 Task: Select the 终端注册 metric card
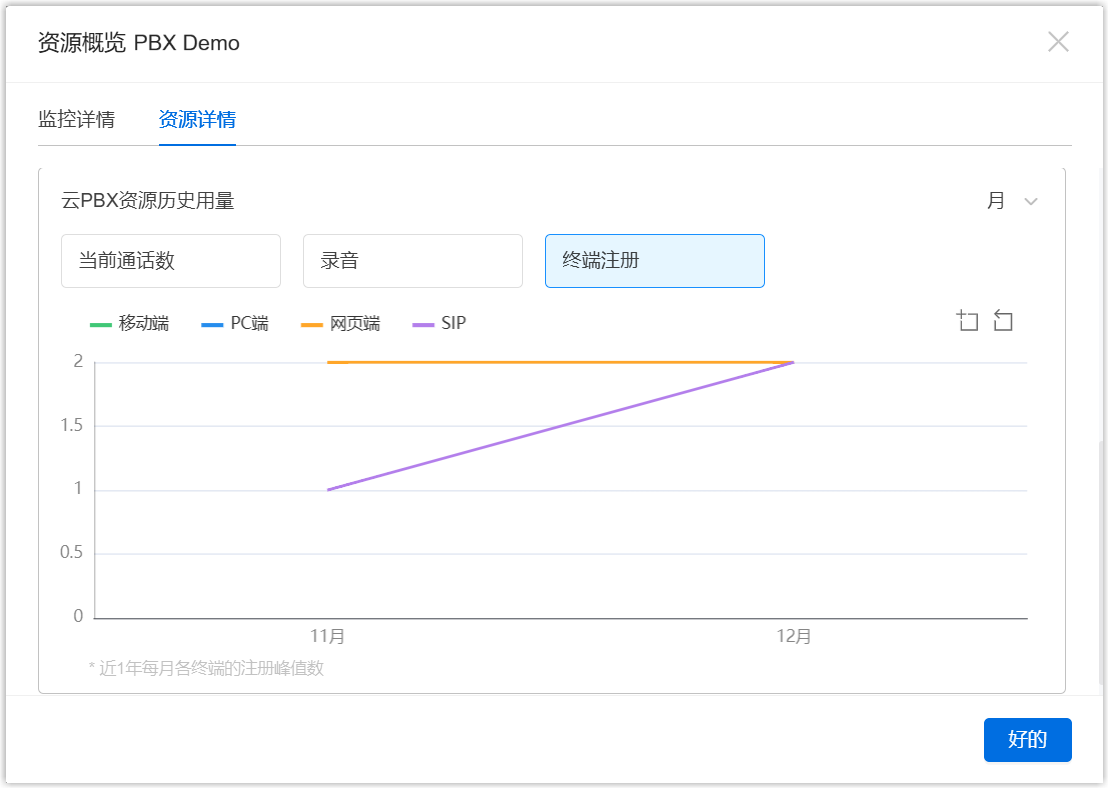[655, 261]
